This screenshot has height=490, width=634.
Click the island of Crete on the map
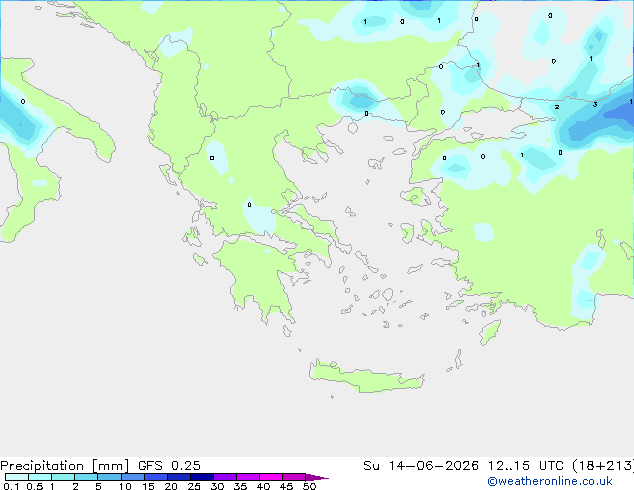pos(366,377)
